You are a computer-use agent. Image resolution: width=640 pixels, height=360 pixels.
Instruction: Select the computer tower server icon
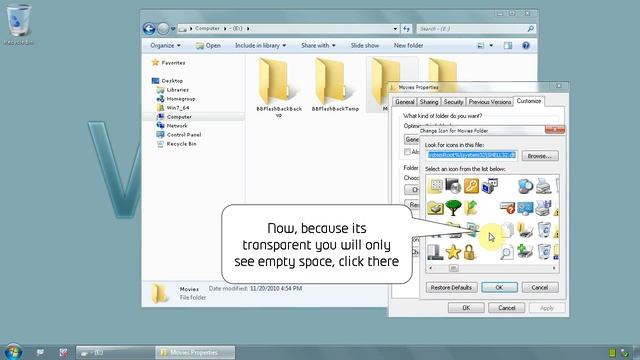coord(435,252)
